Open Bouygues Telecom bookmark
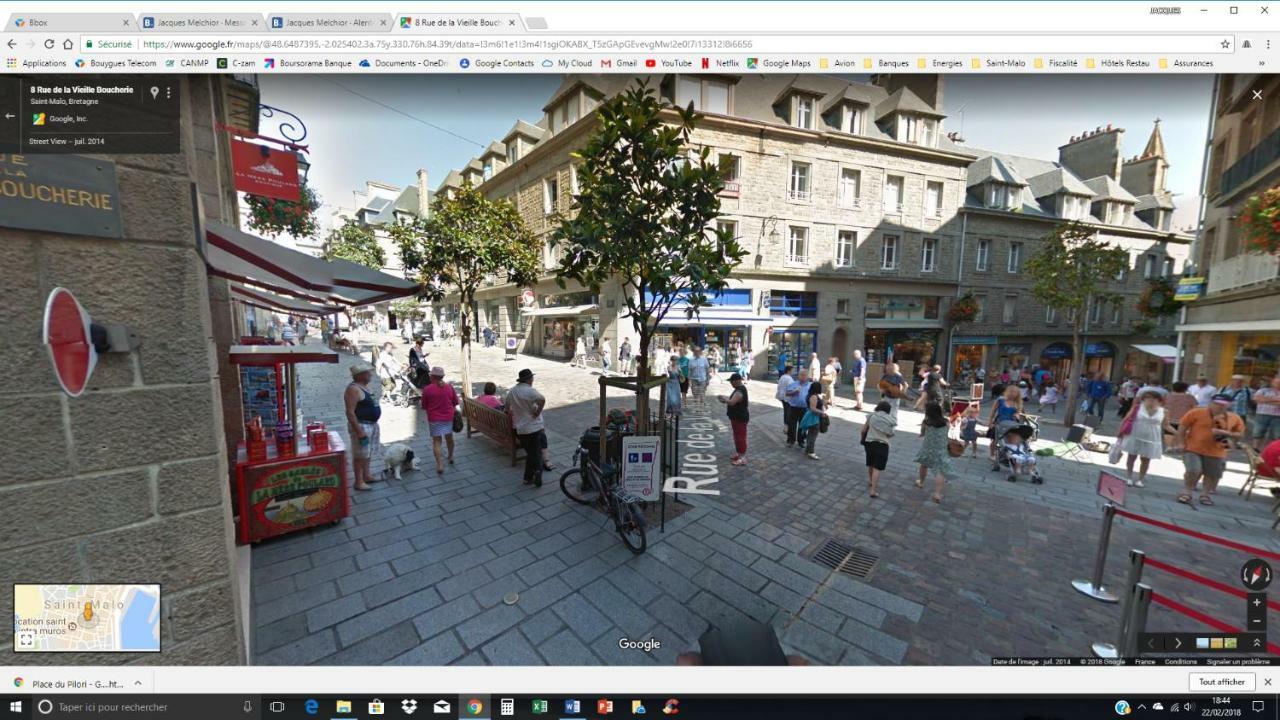Image resolution: width=1280 pixels, height=720 pixels. coord(116,63)
